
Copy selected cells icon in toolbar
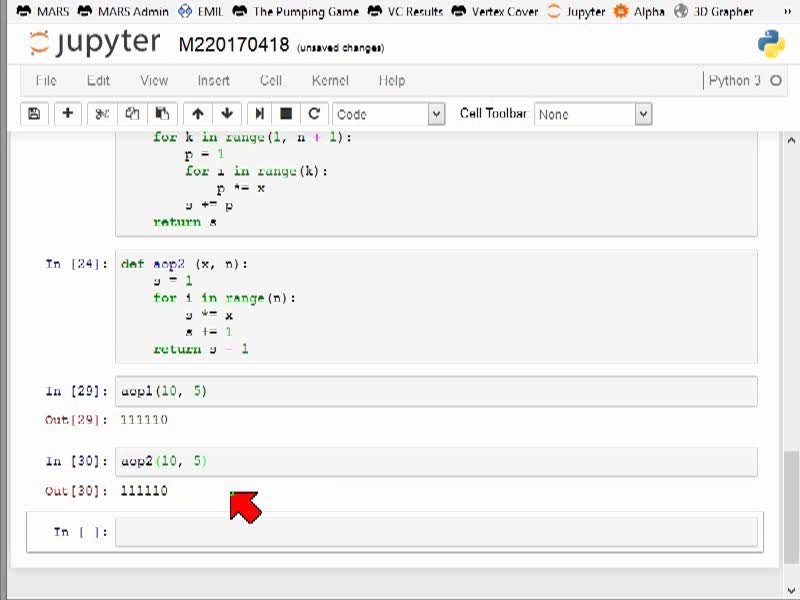pos(132,113)
